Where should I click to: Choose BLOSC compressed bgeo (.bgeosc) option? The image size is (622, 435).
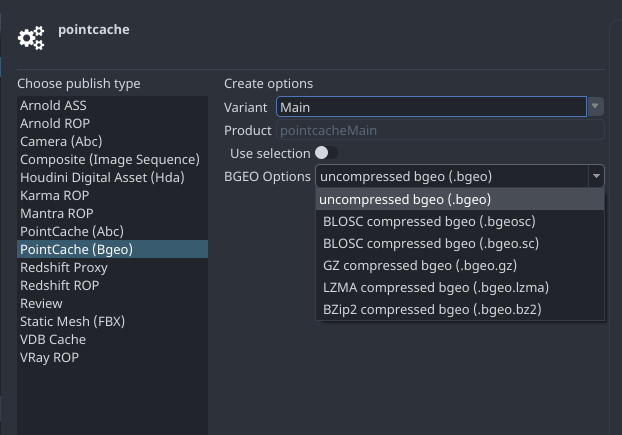460,221
